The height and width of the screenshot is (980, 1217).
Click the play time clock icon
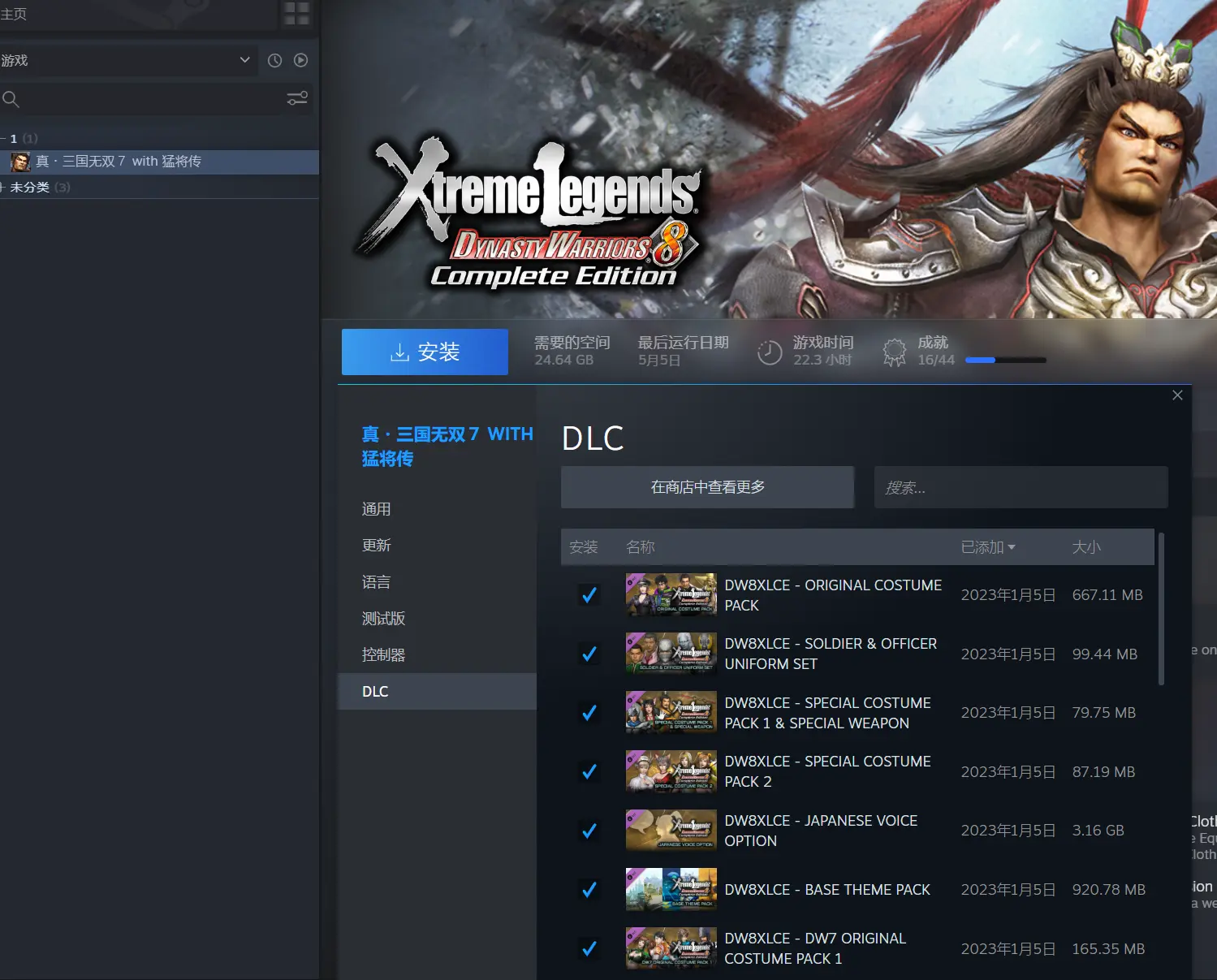(x=769, y=352)
